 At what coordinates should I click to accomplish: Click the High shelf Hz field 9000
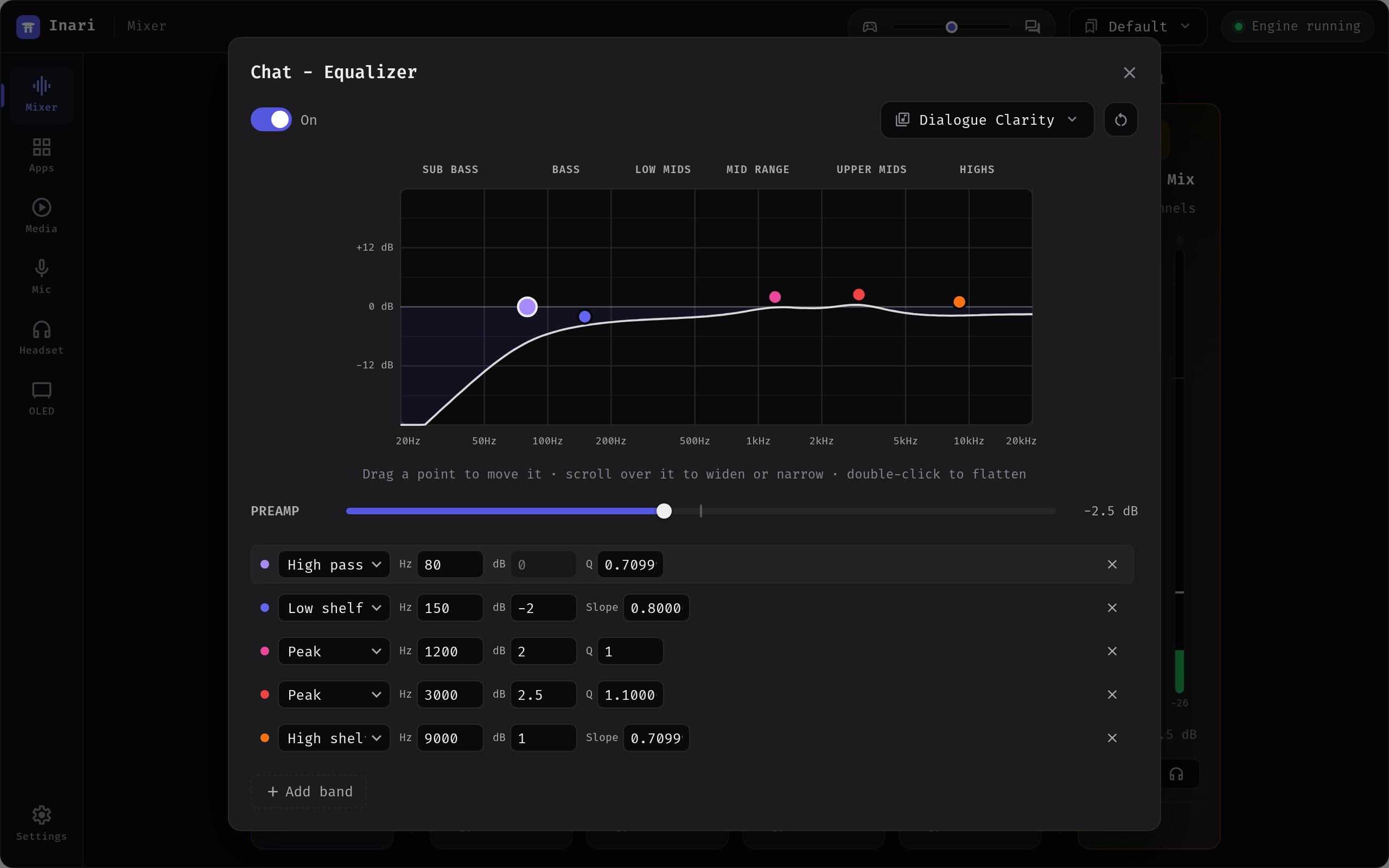coord(450,738)
